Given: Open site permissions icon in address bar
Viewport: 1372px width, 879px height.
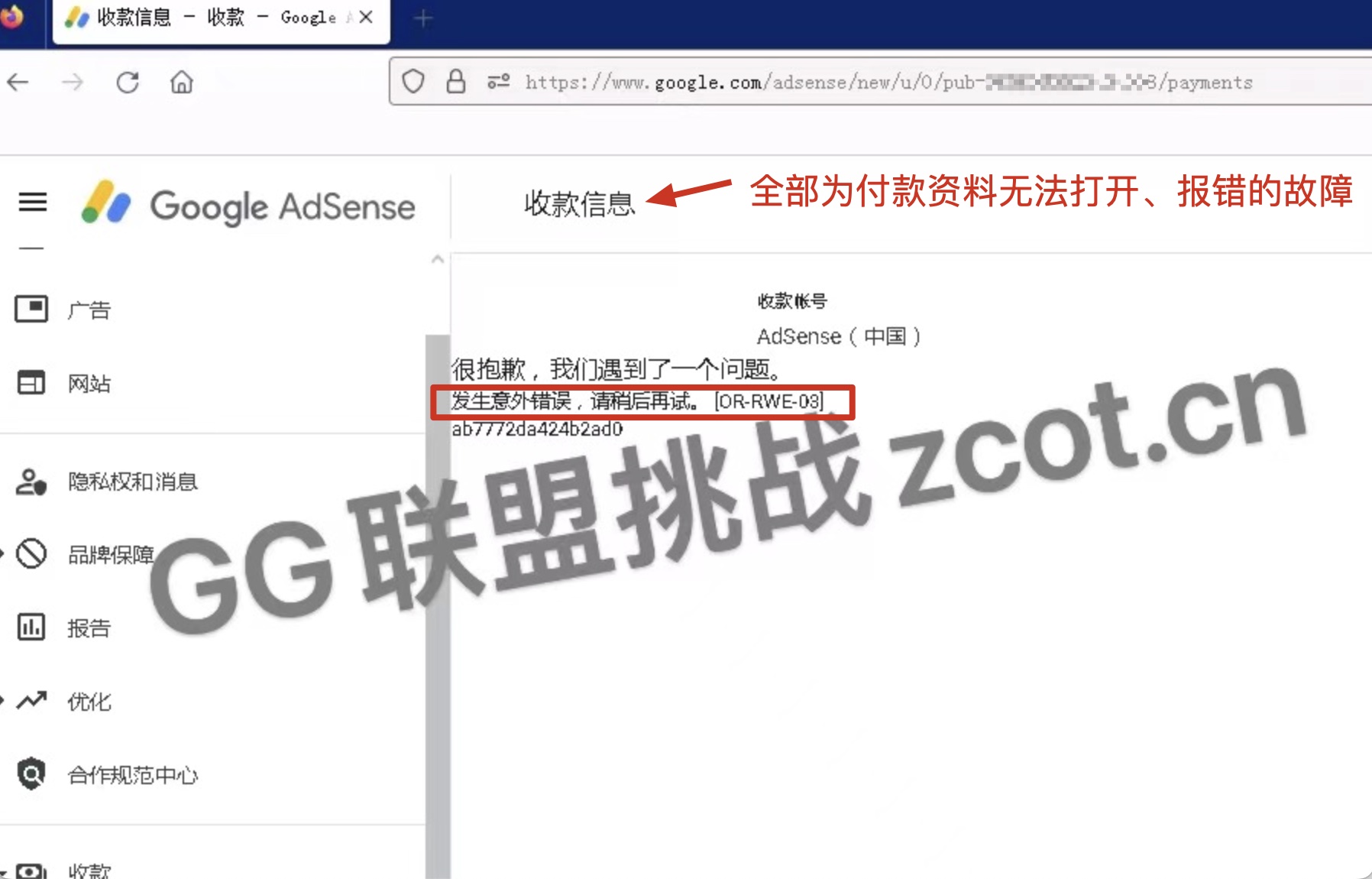Looking at the screenshot, I should tap(499, 81).
